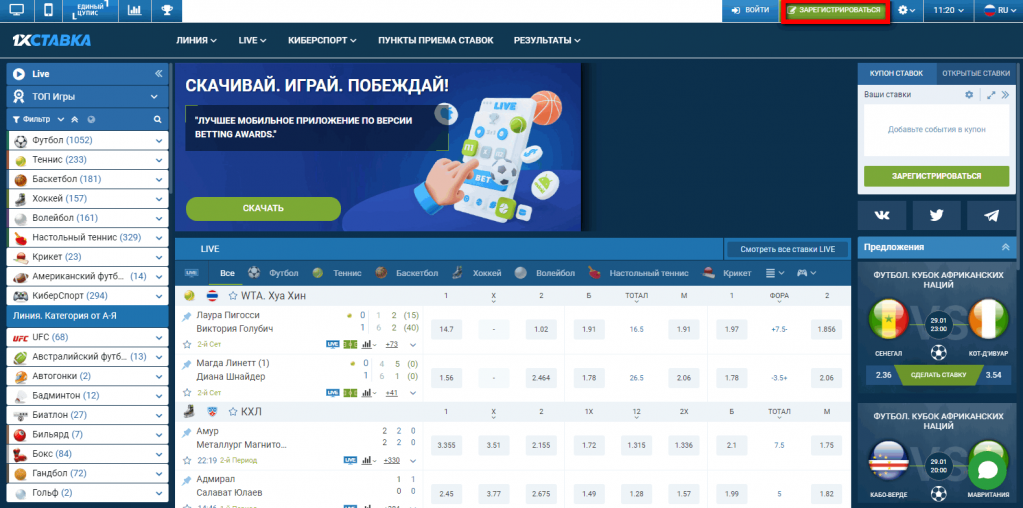This screenshot has width=1023, height=508.
Task: Open the statistics bar chart icon
Action: 134,10
